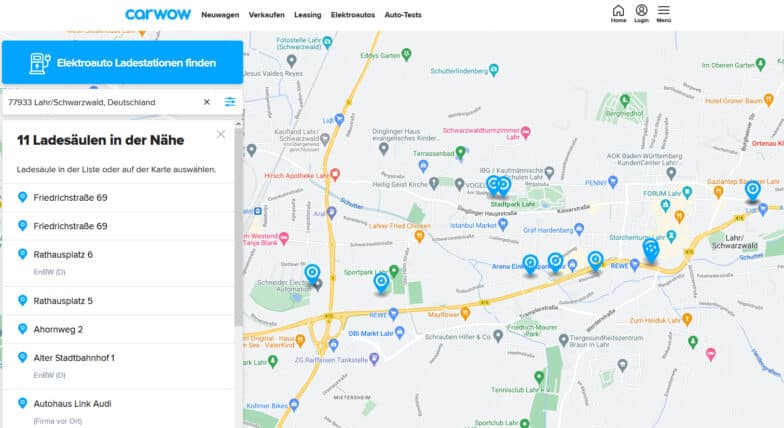Open the Verkaufen menu
The width and height of the screenshot is (784, 428).
[266, 15]
